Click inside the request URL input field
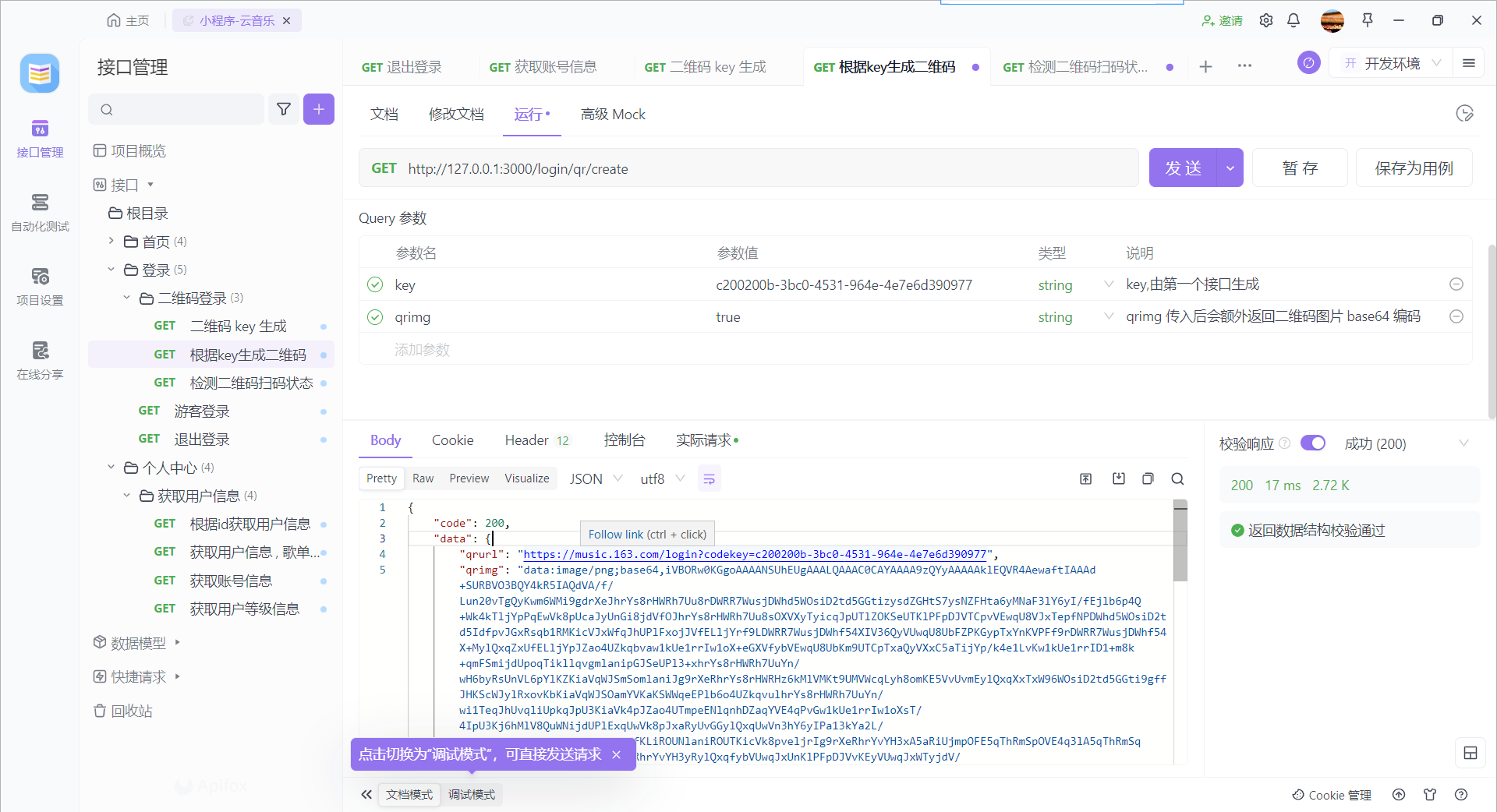Screen dimensions: 1497x812 [x=702, y=168]
